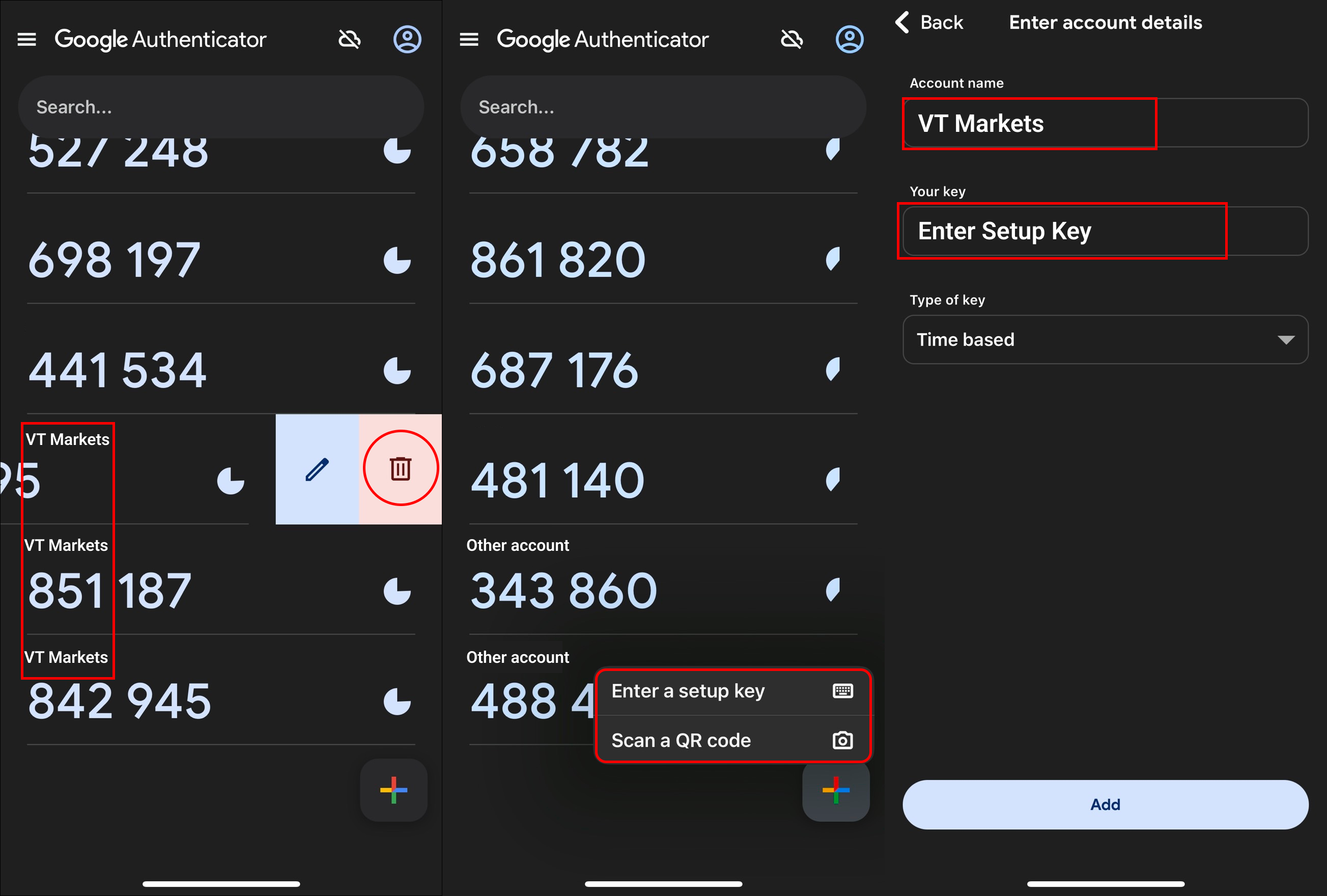Viewport: 1327px width, 896px height.
Task: Tap the blue pencil edit icon
Action: click(x=317, y=469)
